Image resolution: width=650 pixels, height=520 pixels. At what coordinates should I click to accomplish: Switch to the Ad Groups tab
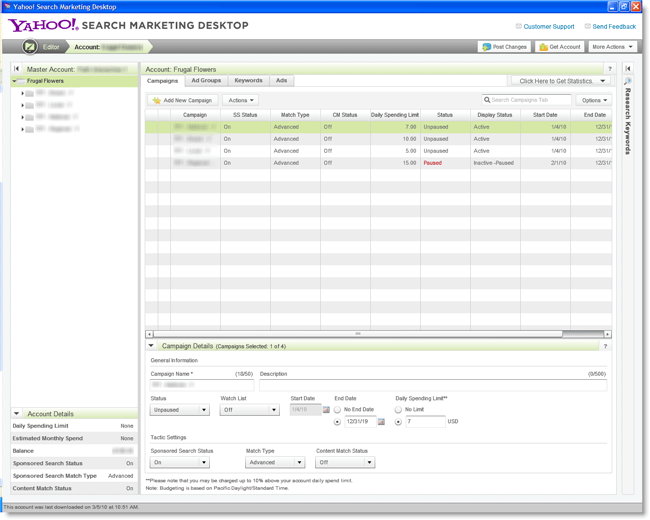(206, 80)
